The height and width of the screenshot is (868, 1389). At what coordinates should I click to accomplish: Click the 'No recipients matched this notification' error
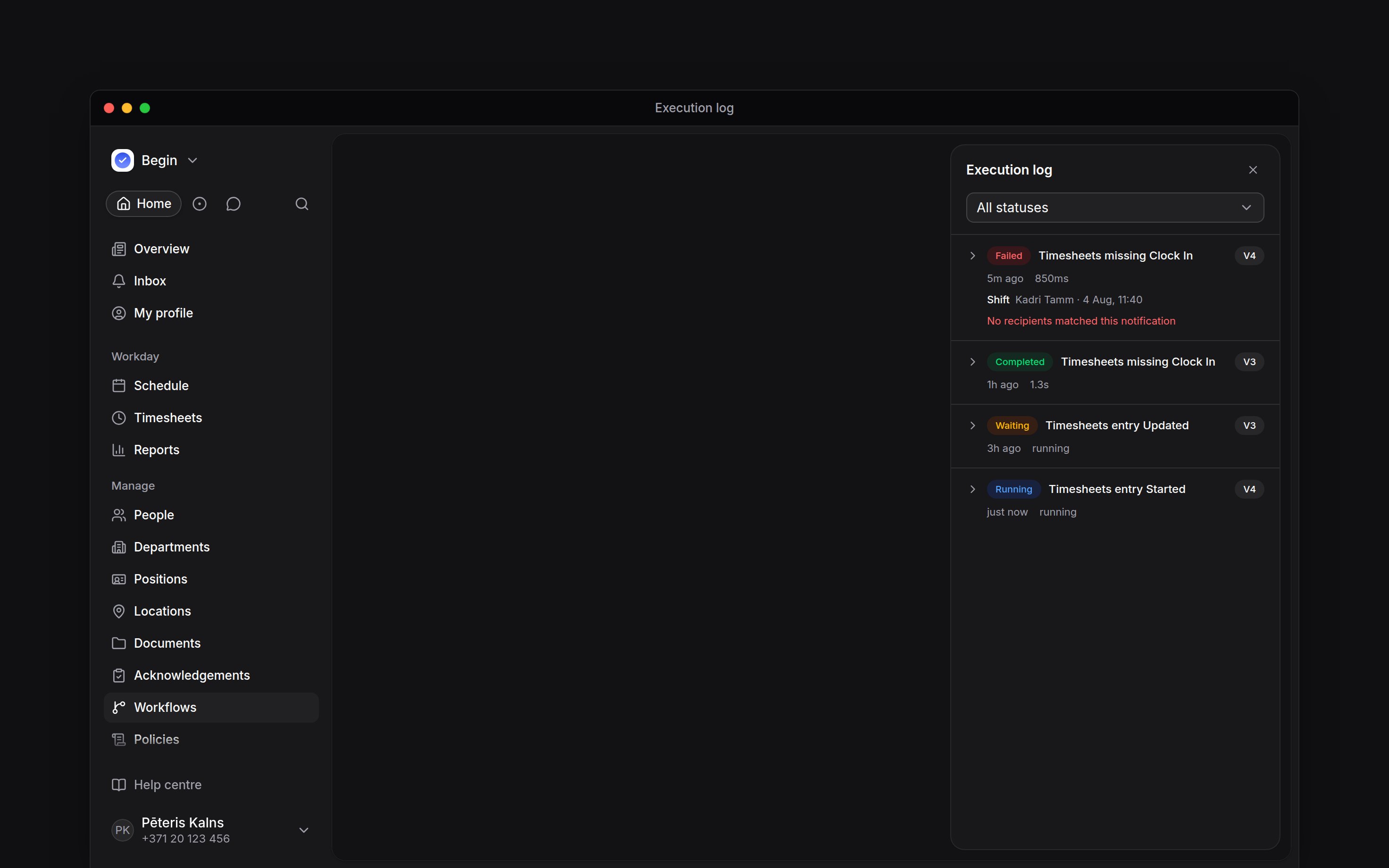pyautogui.click(x=1081, y=321)
